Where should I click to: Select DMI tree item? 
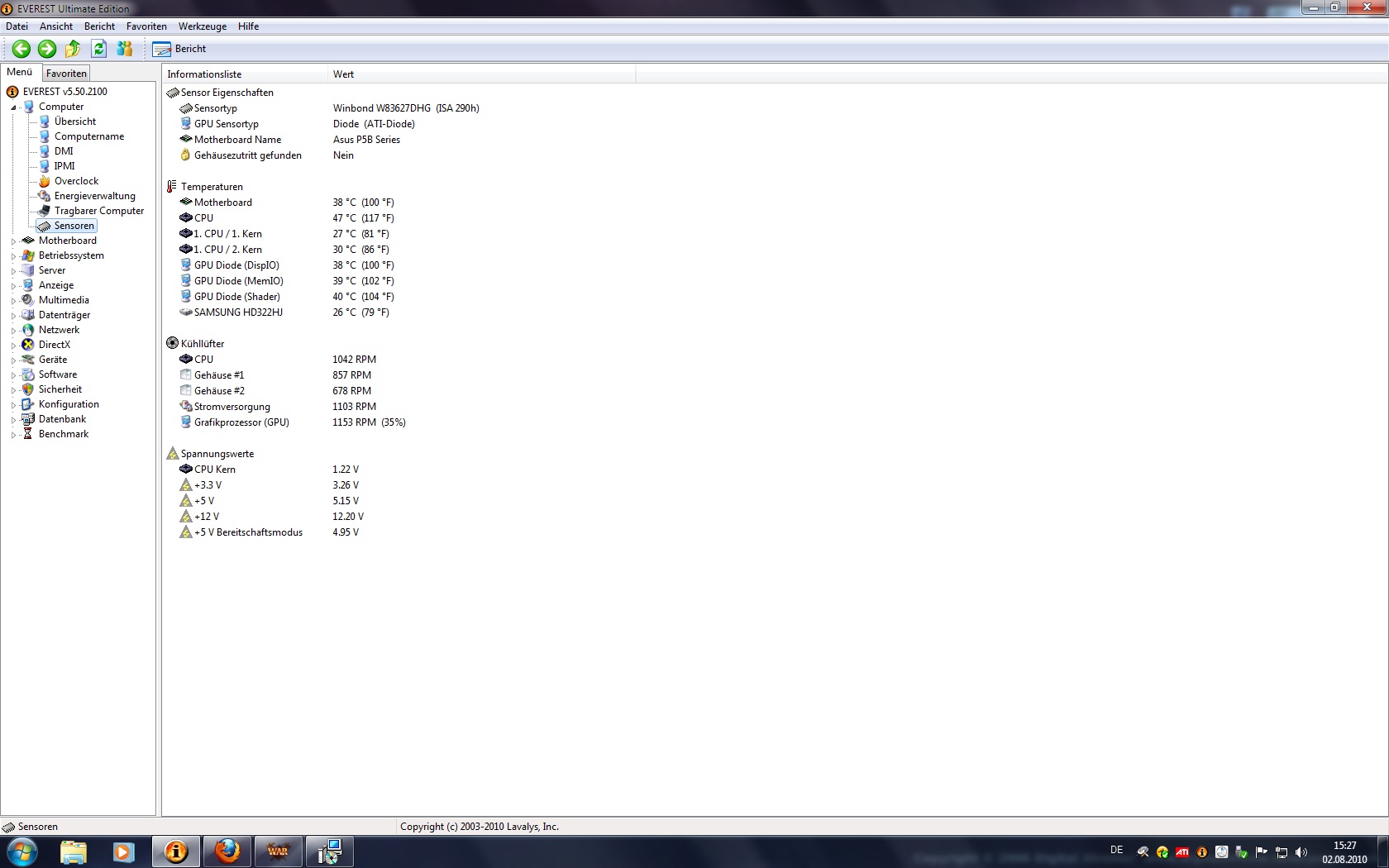64,151
